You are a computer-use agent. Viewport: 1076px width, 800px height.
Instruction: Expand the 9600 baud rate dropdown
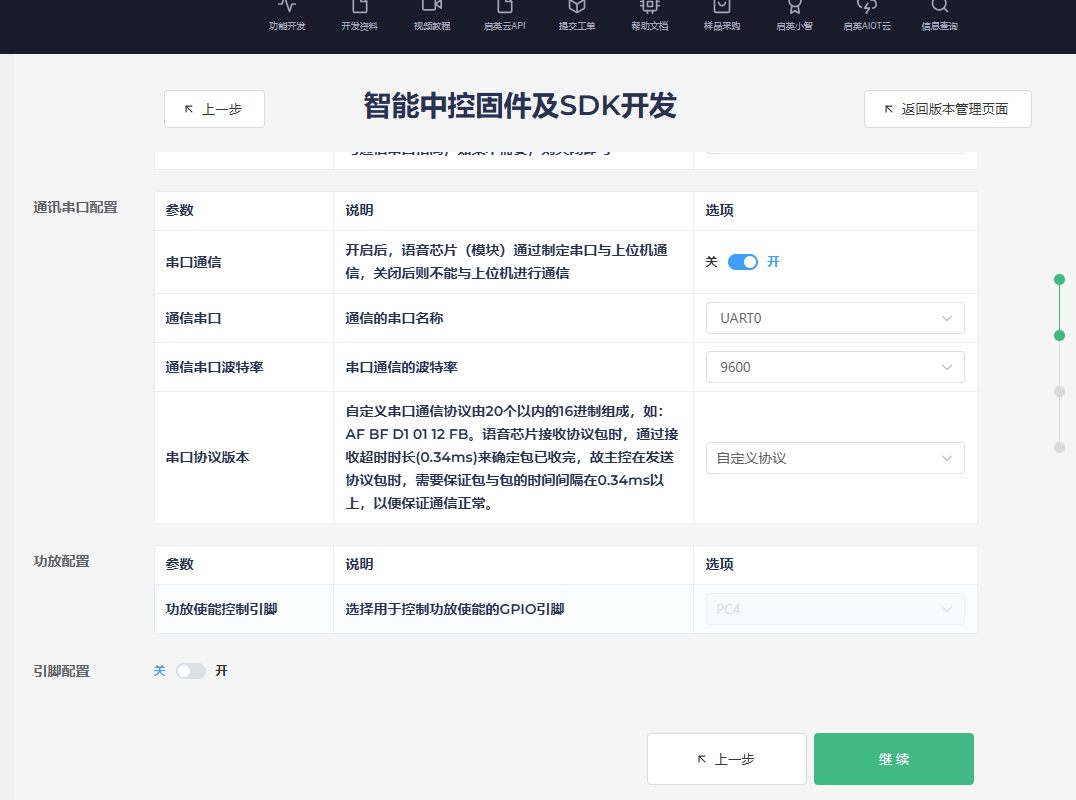[834, 367]
